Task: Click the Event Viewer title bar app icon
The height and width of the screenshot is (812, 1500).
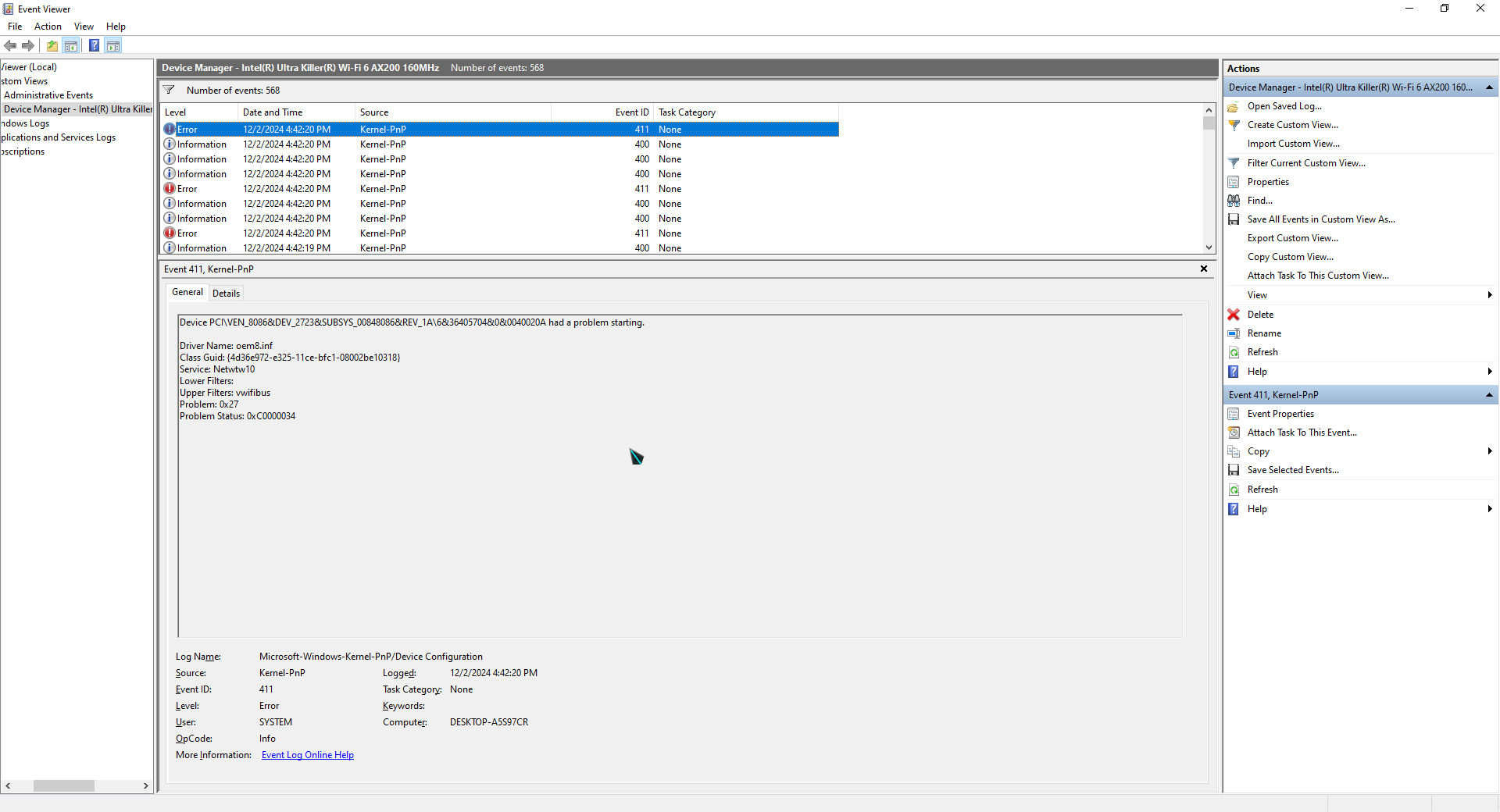Action: [x=9, y=9]
